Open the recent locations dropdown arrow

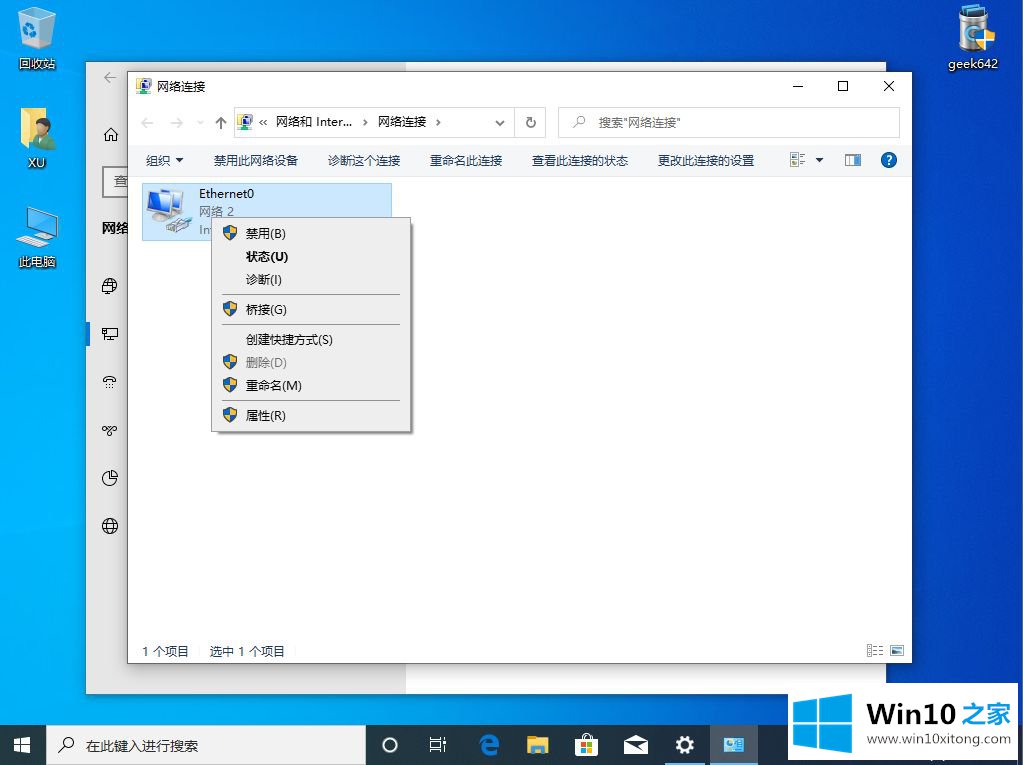(200, 123)
